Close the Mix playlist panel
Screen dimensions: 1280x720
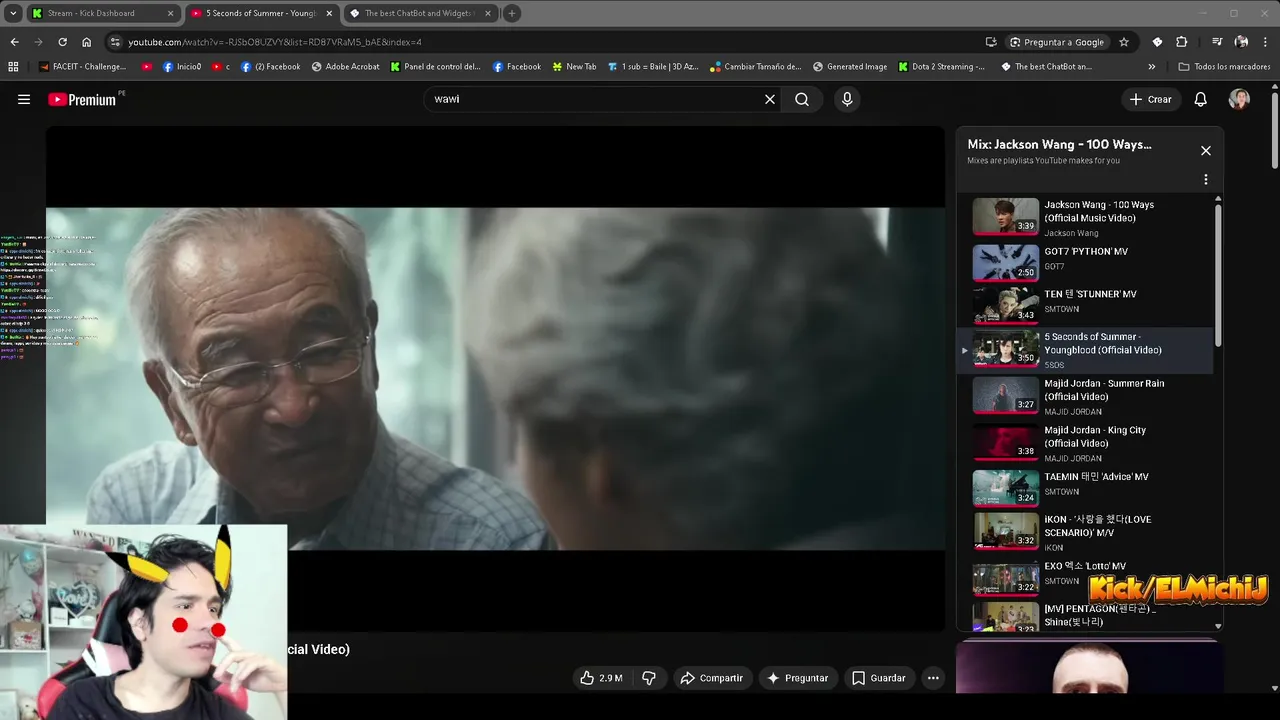(x=1206, y=150)
